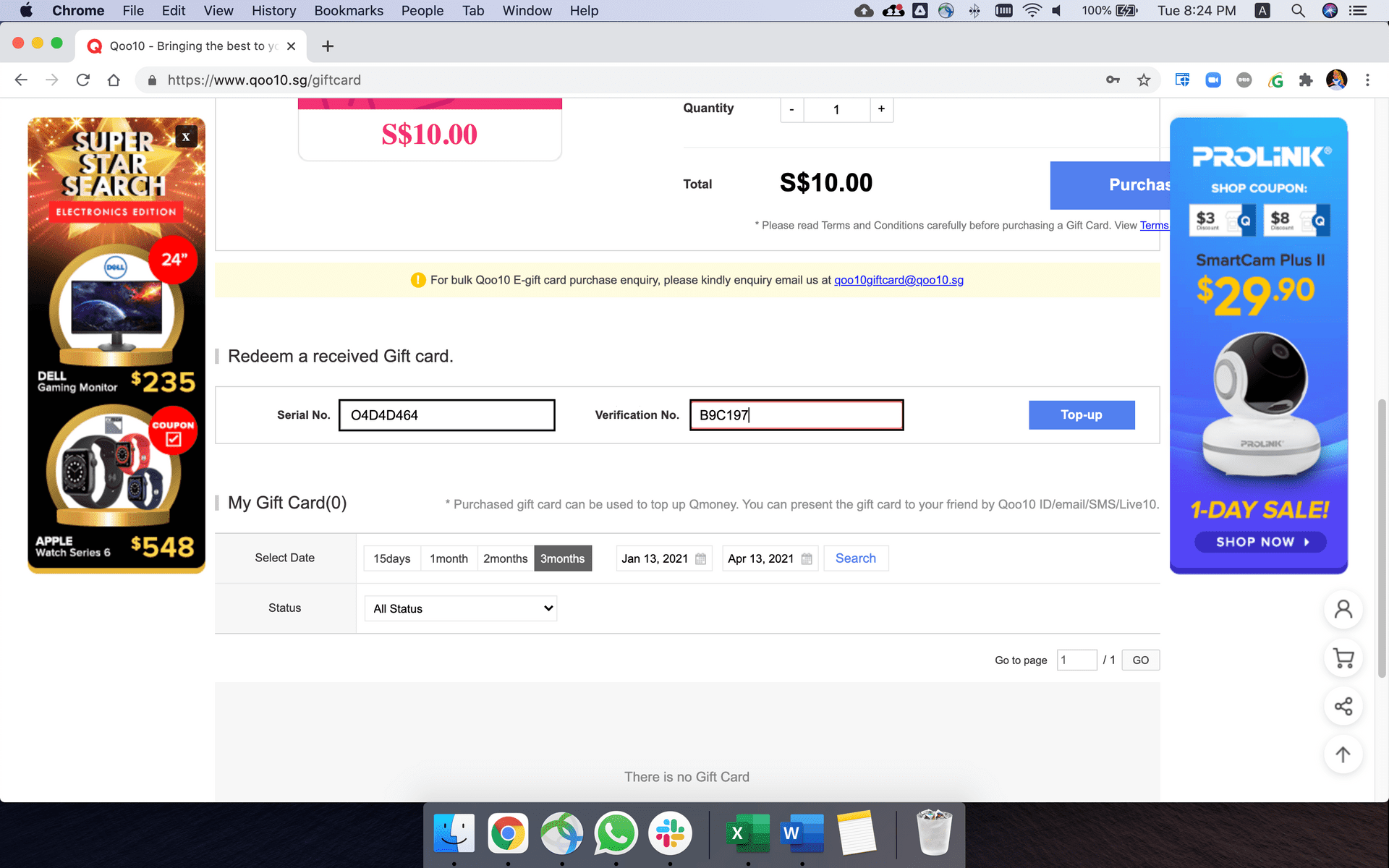1389x868 pixels.
Task: Click the Chrome back arrow
Action: (x=21, y=80)
